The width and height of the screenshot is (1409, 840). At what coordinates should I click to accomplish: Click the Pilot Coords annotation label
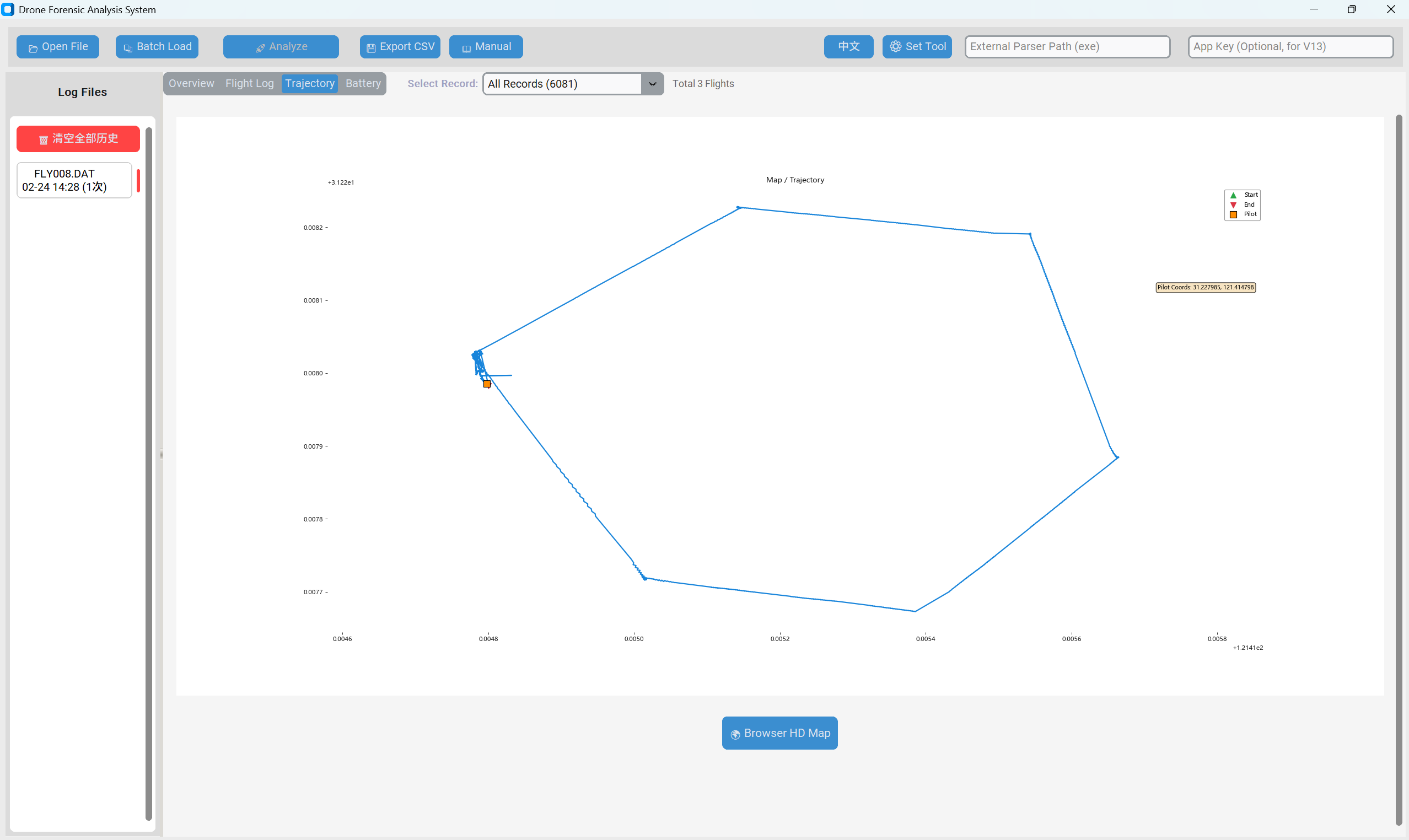pyautogui.click(x=1205, y=287)
